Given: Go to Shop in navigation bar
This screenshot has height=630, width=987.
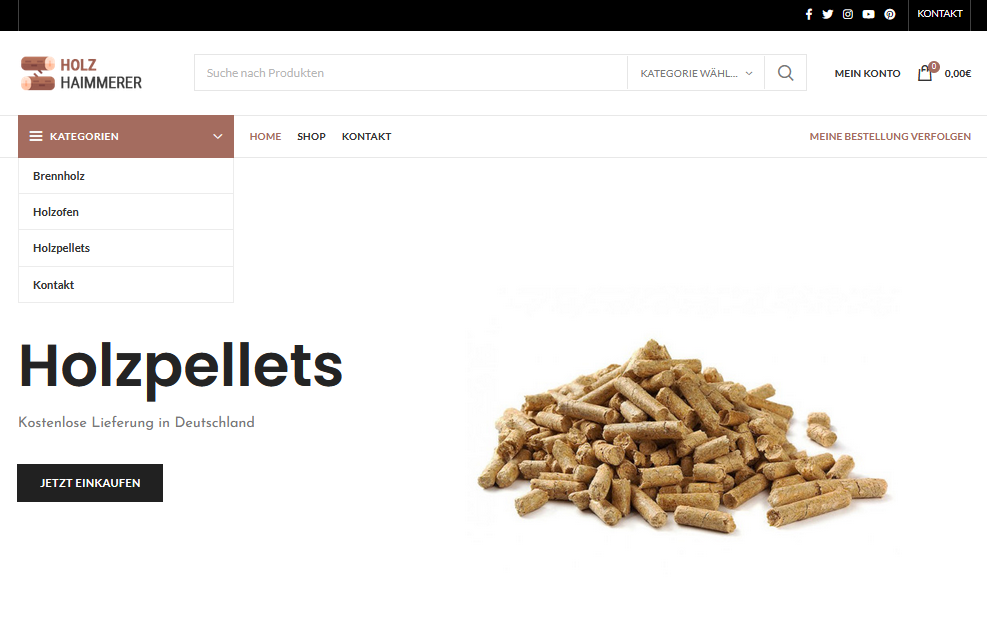Looking at the screenshot, I should [311, 137].
